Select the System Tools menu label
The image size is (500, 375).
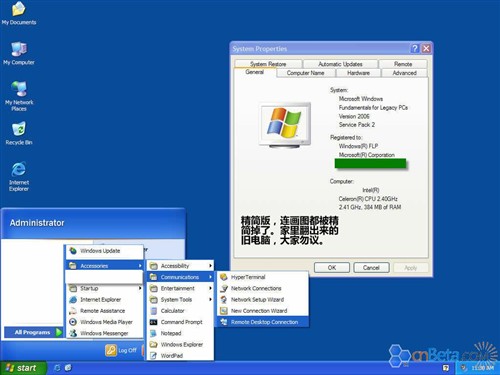[176, 300]
